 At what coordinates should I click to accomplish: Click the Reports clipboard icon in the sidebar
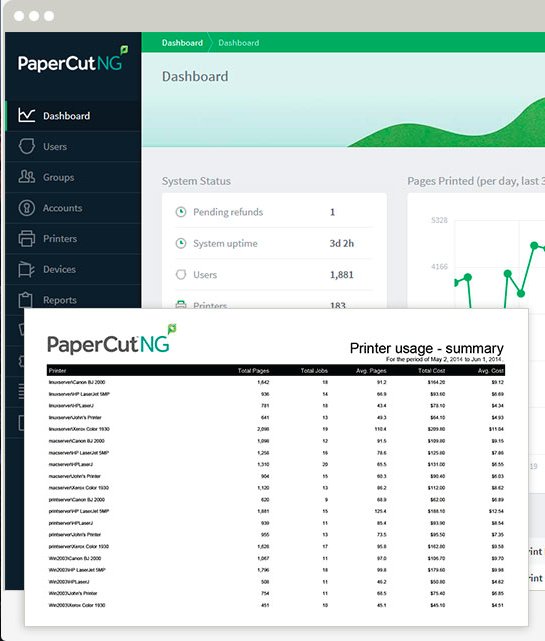point(25,300)
